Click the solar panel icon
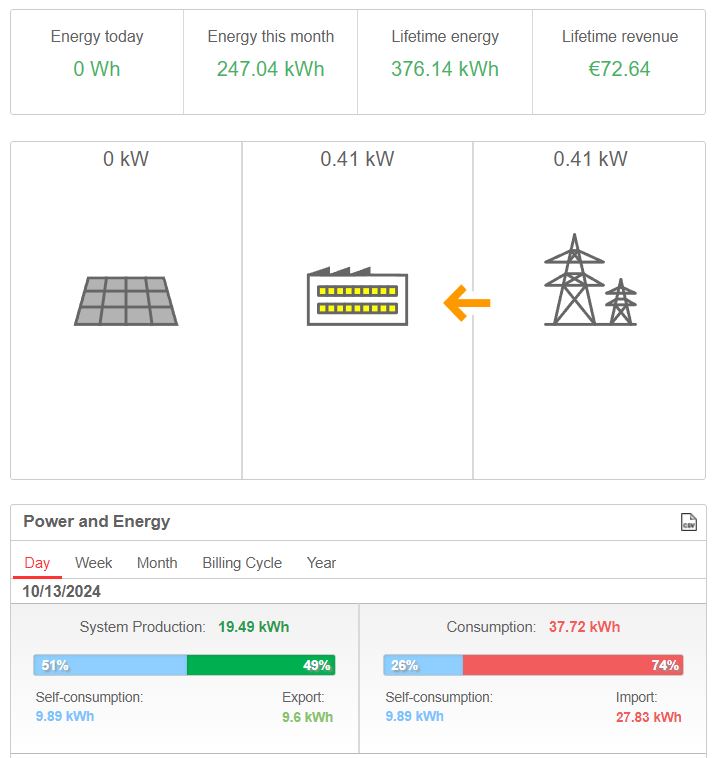715x758 pixels. pos(126,301)
